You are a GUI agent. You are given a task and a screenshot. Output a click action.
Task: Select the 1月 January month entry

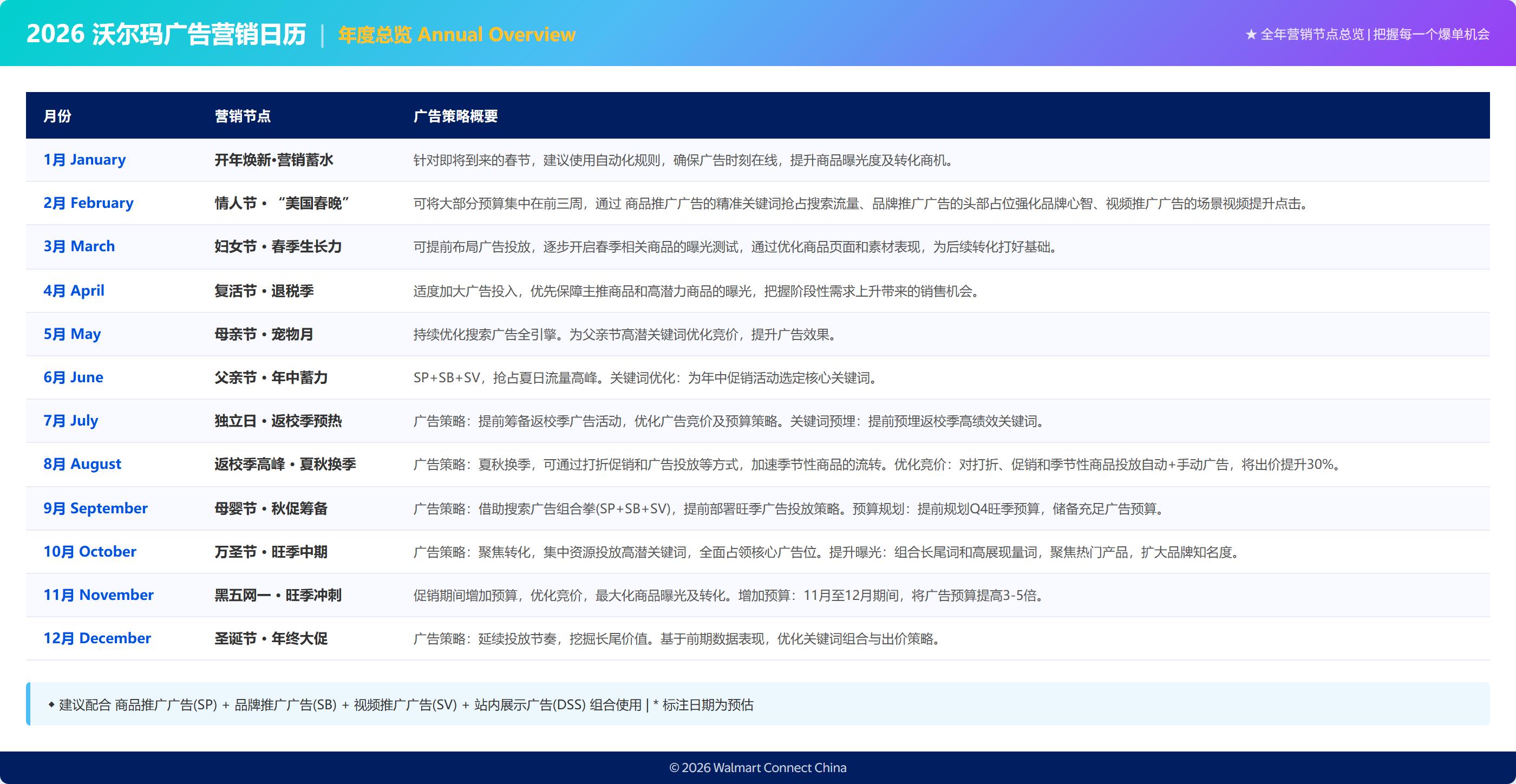[x=85, y=159]
